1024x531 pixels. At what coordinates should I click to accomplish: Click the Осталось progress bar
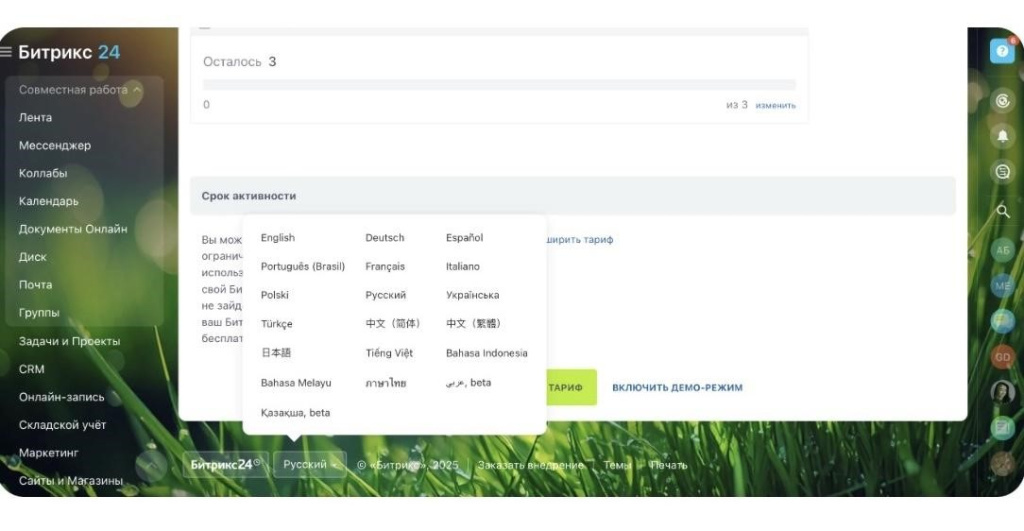pyautogui.click(x=499, y=85)
